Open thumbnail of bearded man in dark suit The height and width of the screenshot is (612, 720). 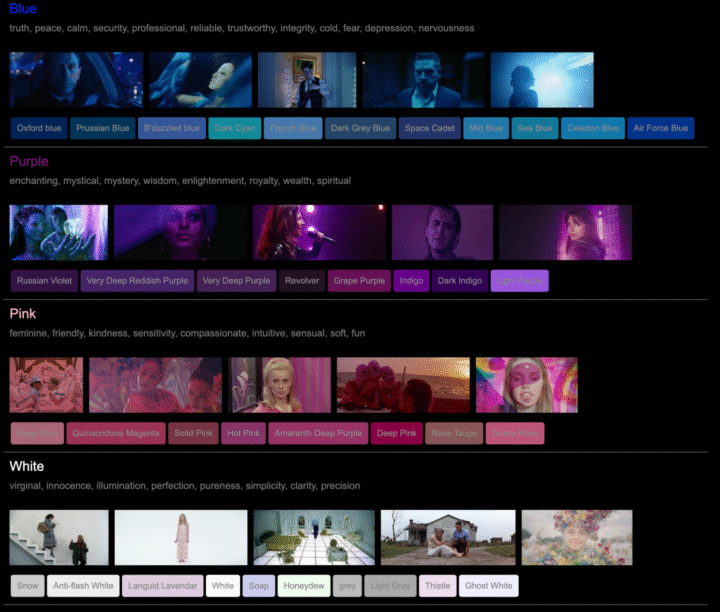click(423, 80)
